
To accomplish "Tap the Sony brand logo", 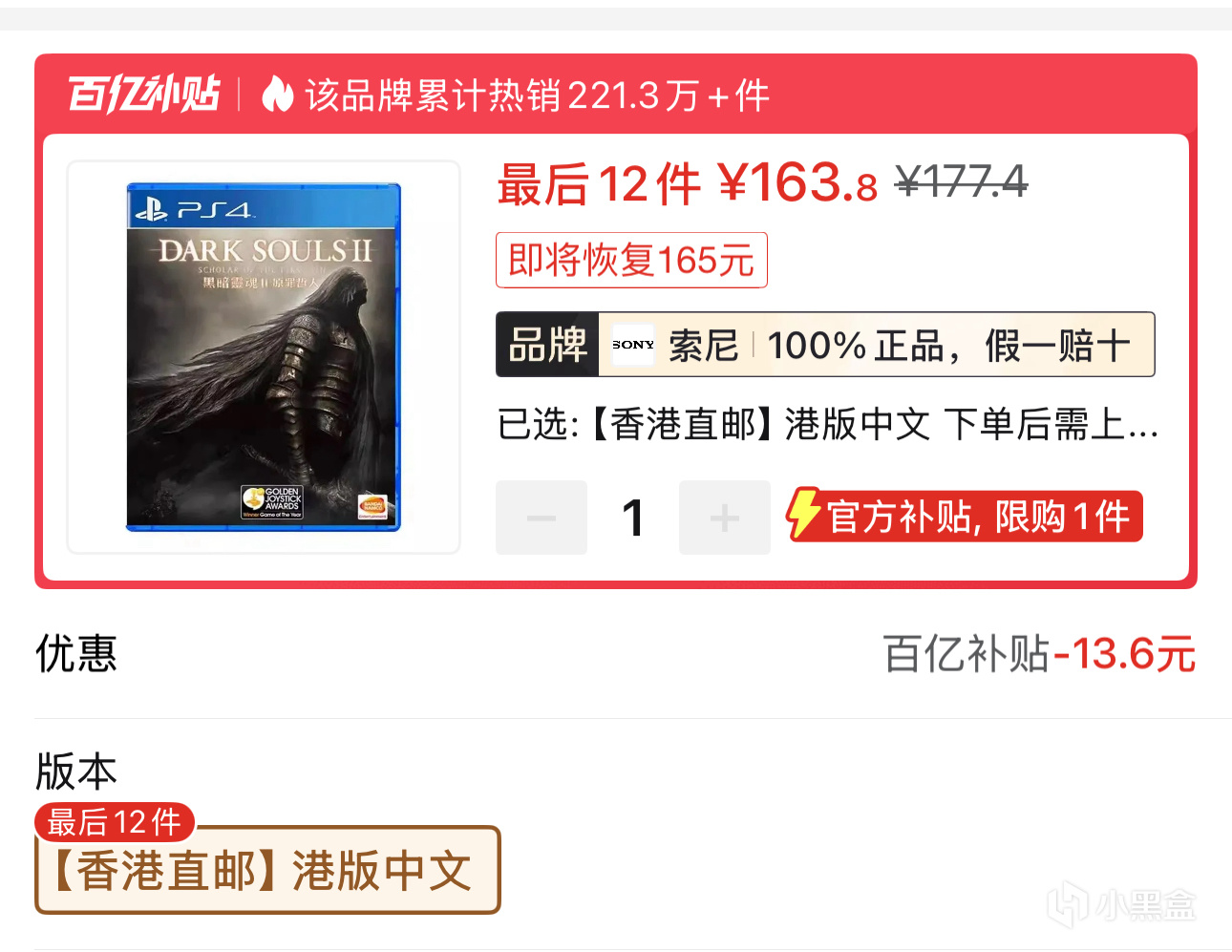I will 633,345.
